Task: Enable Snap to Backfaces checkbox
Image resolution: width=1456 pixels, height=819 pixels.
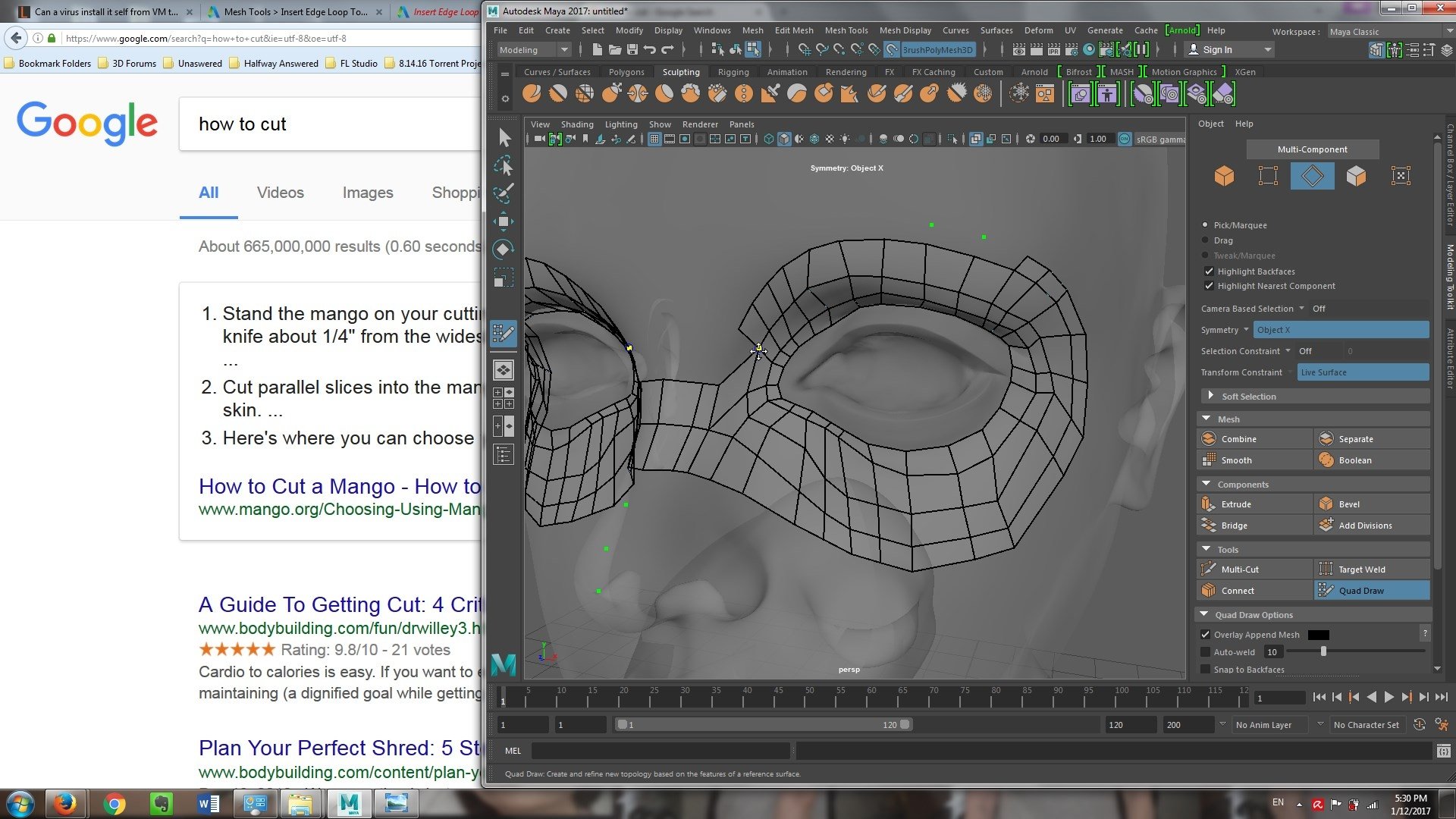Action: coord(1206,669)
